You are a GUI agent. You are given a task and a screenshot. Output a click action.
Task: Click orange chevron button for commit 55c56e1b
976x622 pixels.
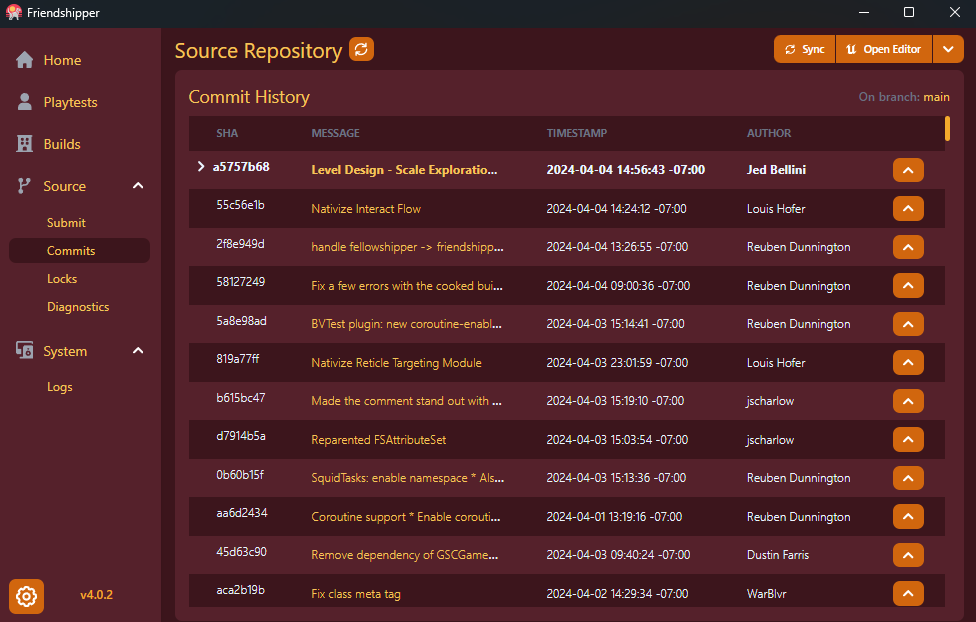coord(908,209)
